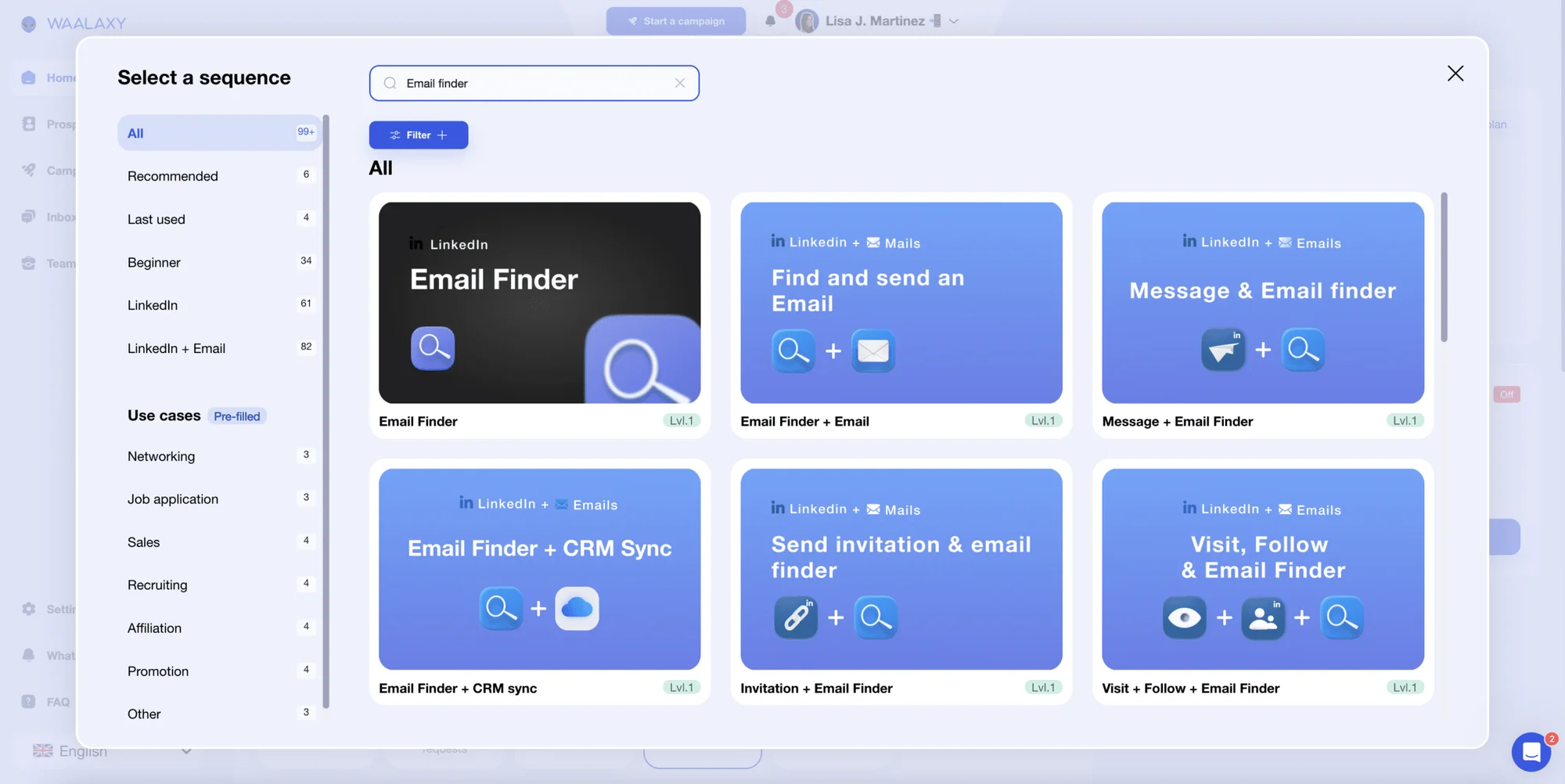Click the sequence grid scrollbar
The image size is (1565, 784).
click(x=1444, y=267)
